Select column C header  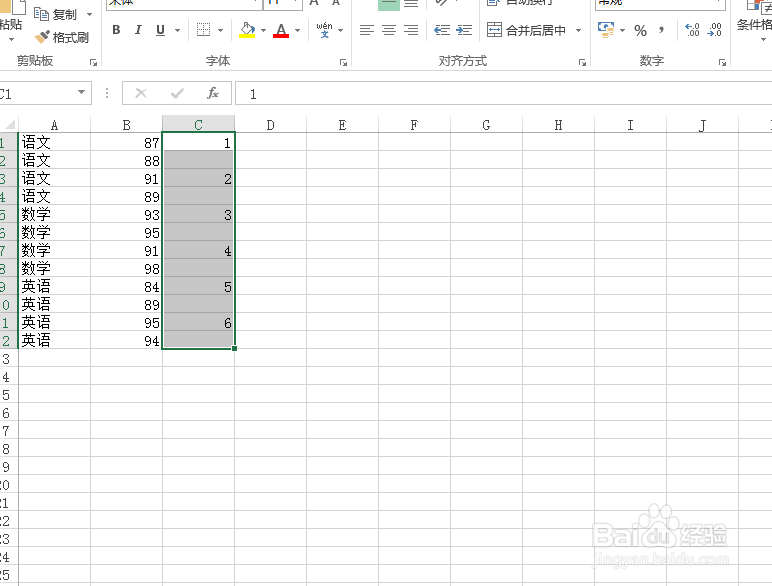(198, 125)
